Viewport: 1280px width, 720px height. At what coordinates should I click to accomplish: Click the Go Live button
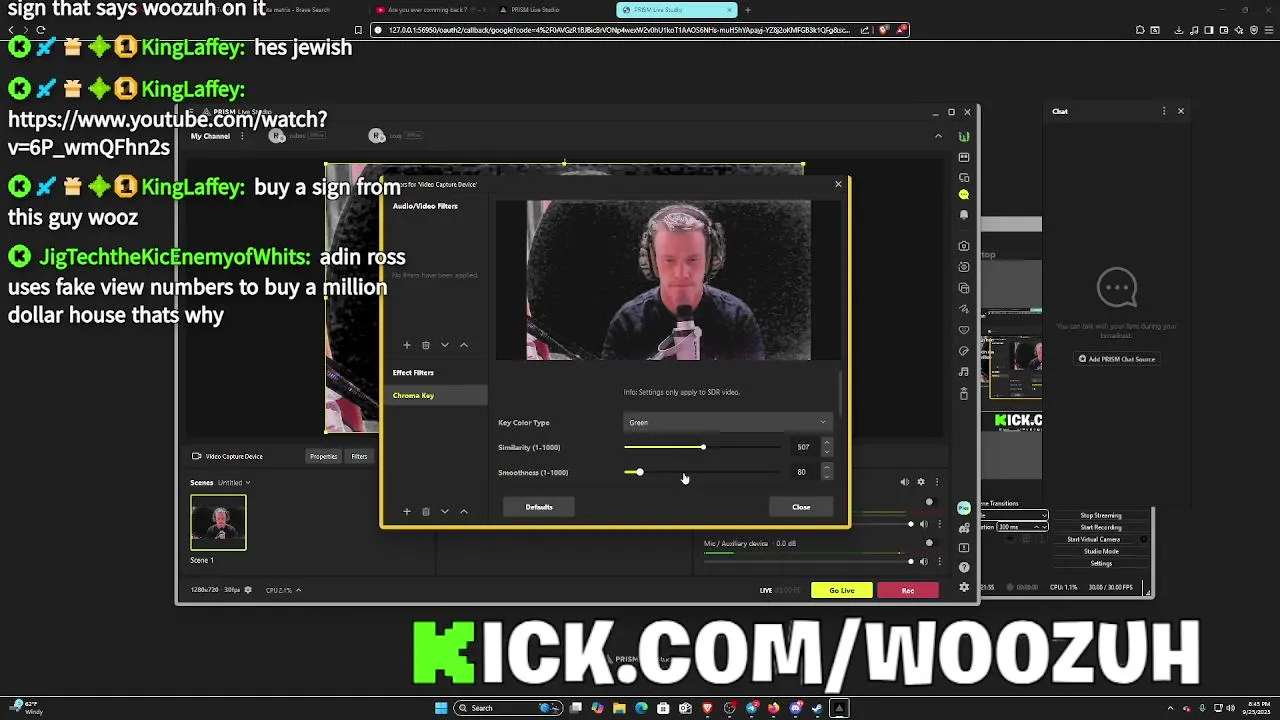coord(842,590)
